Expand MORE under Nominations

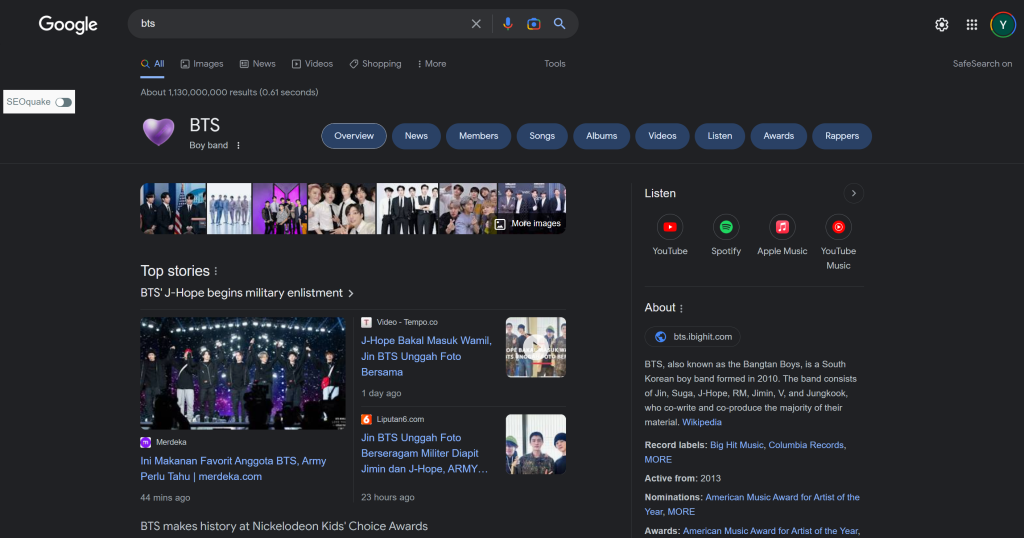[x=681, y=512]
